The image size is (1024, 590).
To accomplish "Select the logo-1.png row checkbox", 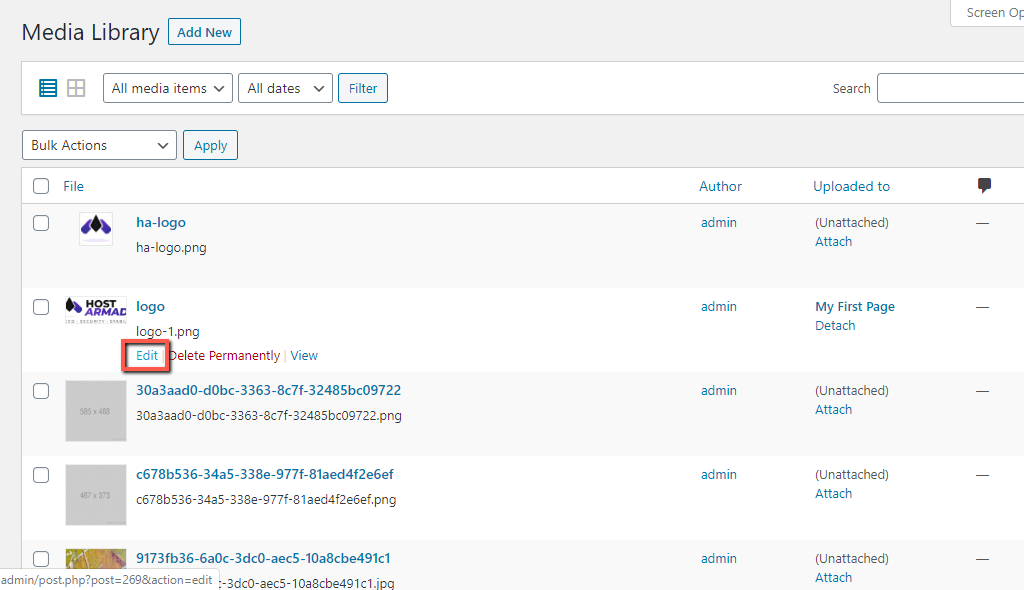I will pos(41,307).
